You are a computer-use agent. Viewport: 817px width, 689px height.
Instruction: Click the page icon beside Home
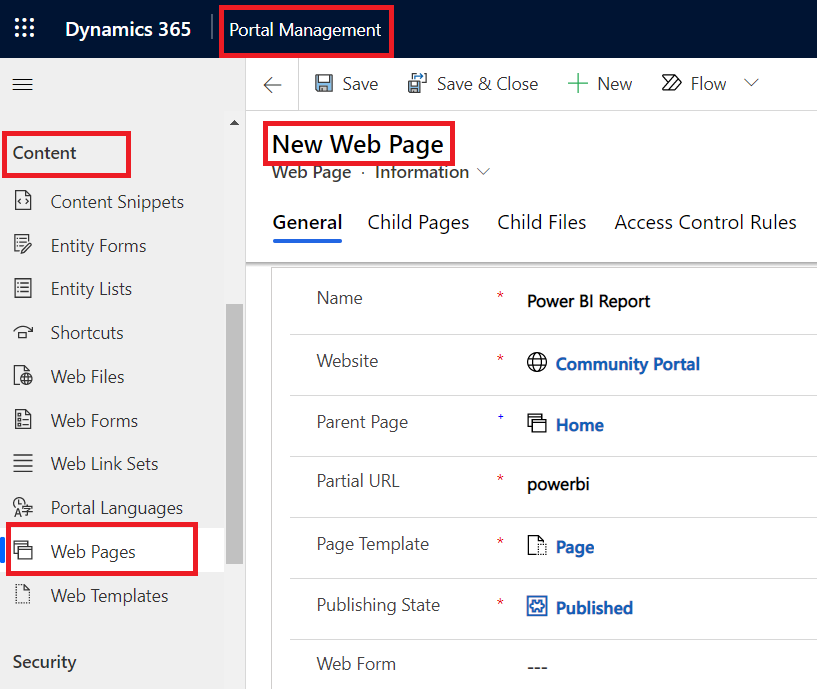(537, 423)
